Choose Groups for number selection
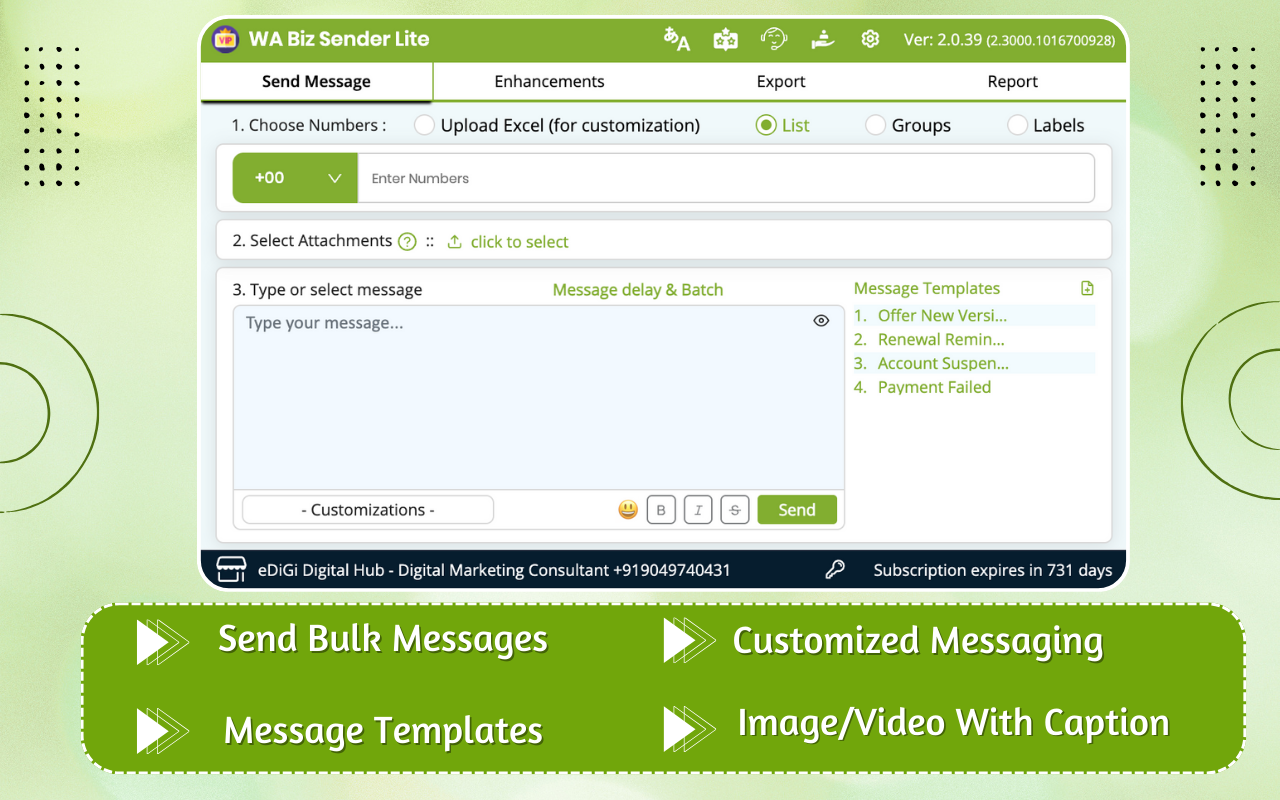The width and height of the screenshot is (1280, 800). [x=876, y=125]
